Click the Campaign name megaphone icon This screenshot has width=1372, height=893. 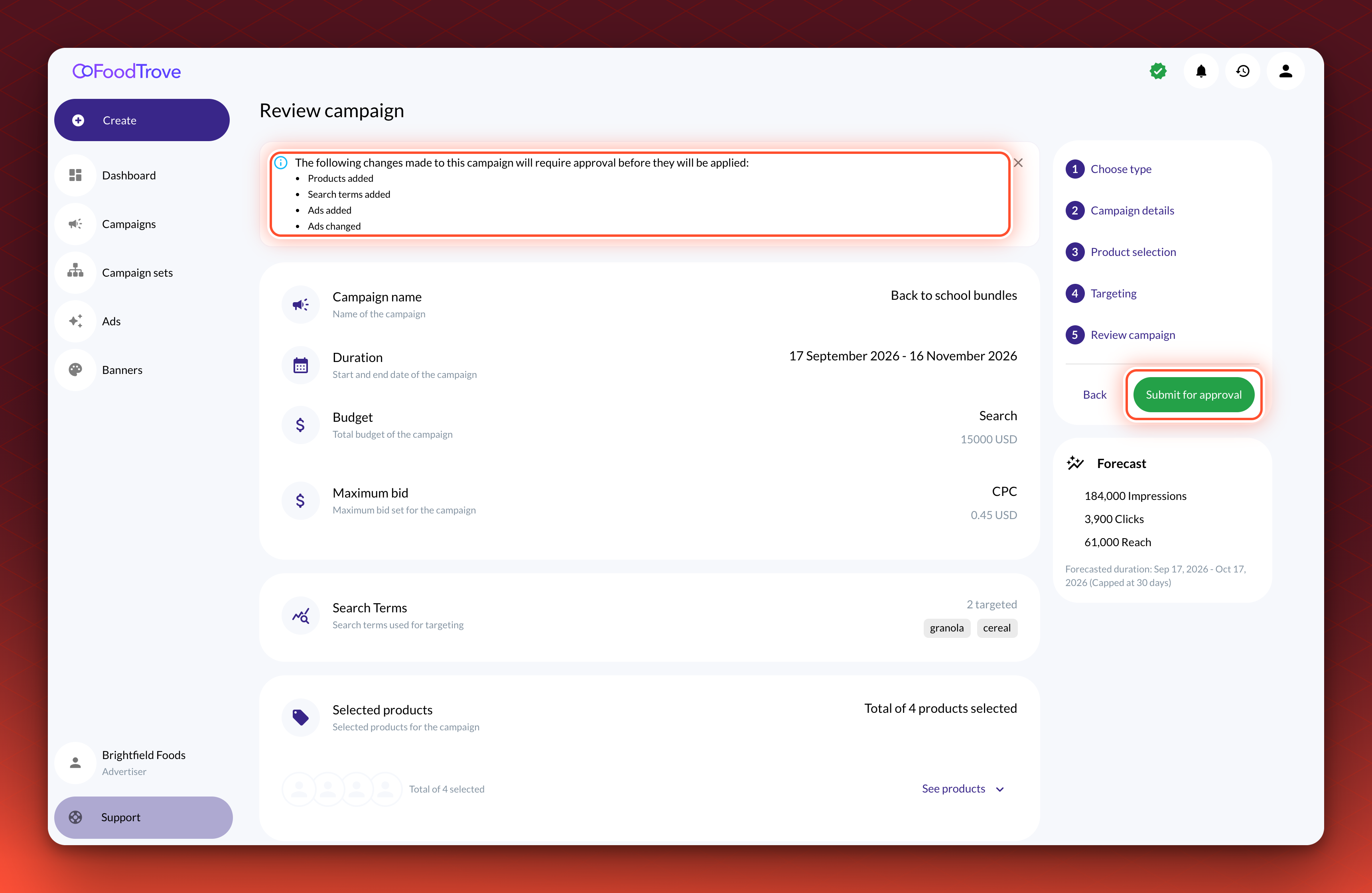coord(300,305)
